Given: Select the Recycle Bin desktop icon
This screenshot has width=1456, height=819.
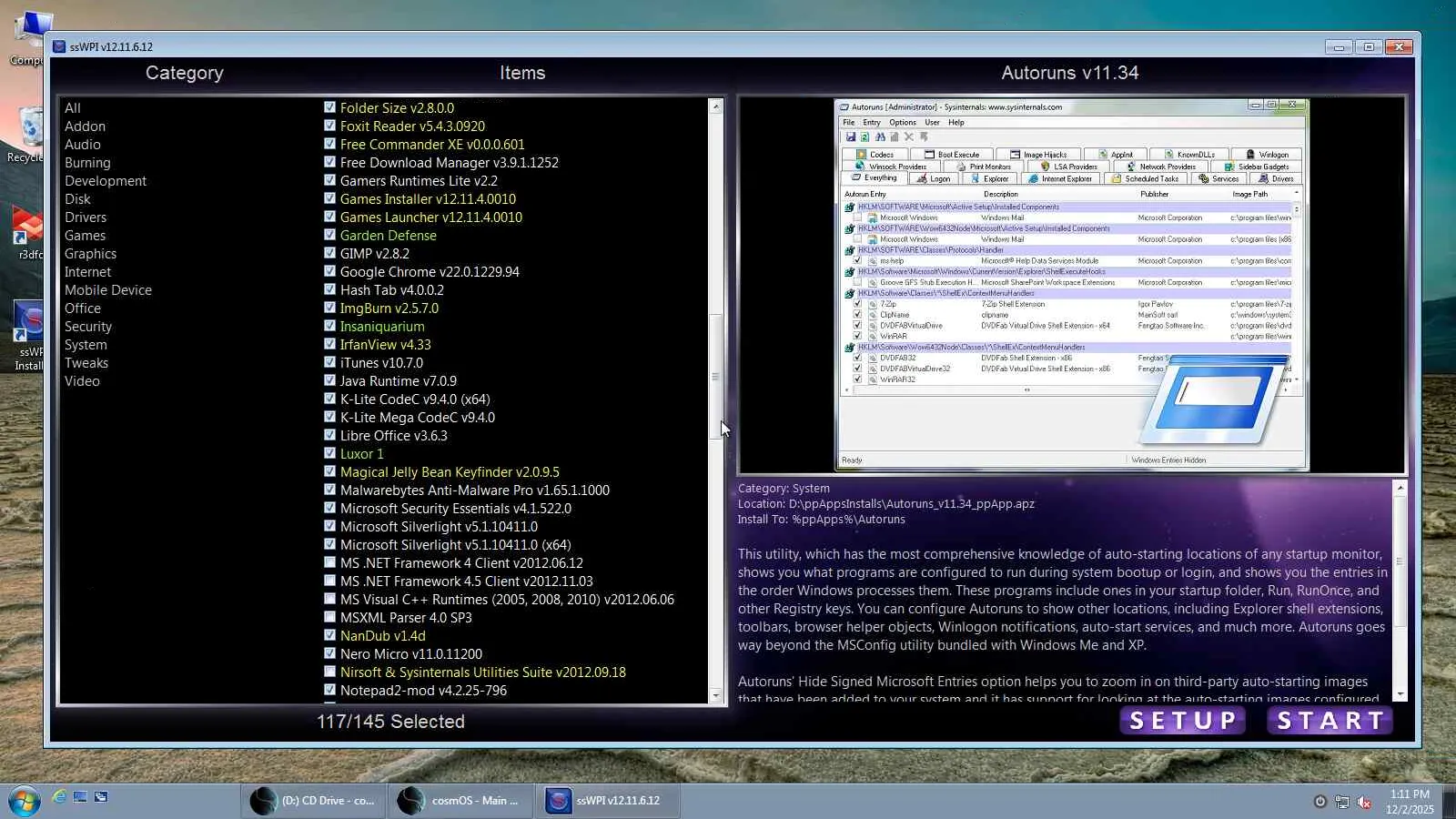Looking at the screenshot, I should pos(27,135).
